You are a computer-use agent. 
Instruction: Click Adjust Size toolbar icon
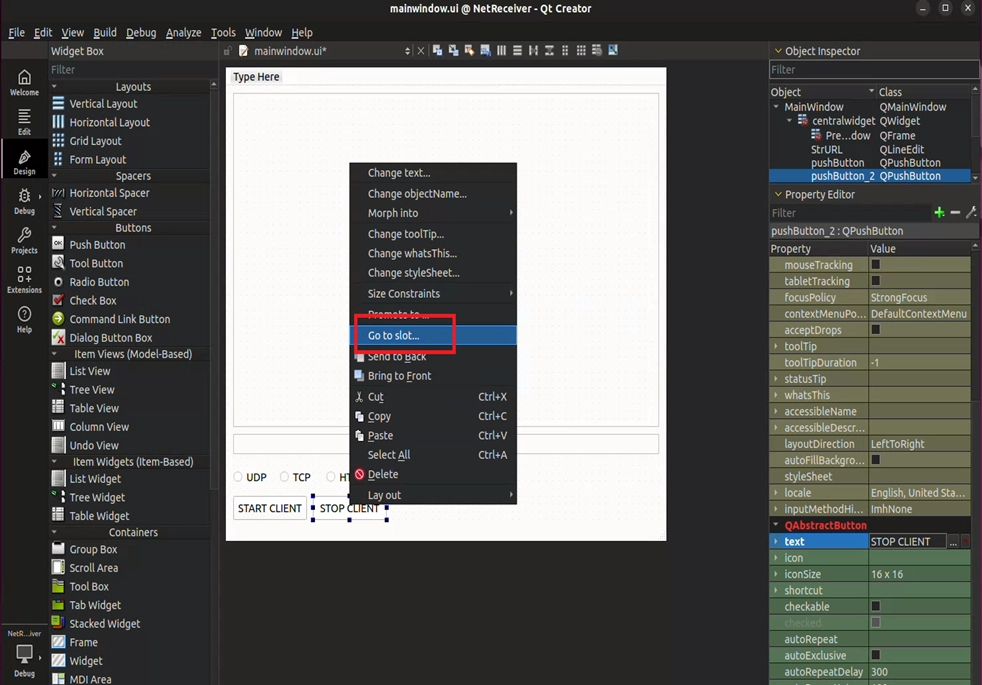(613, 51)
